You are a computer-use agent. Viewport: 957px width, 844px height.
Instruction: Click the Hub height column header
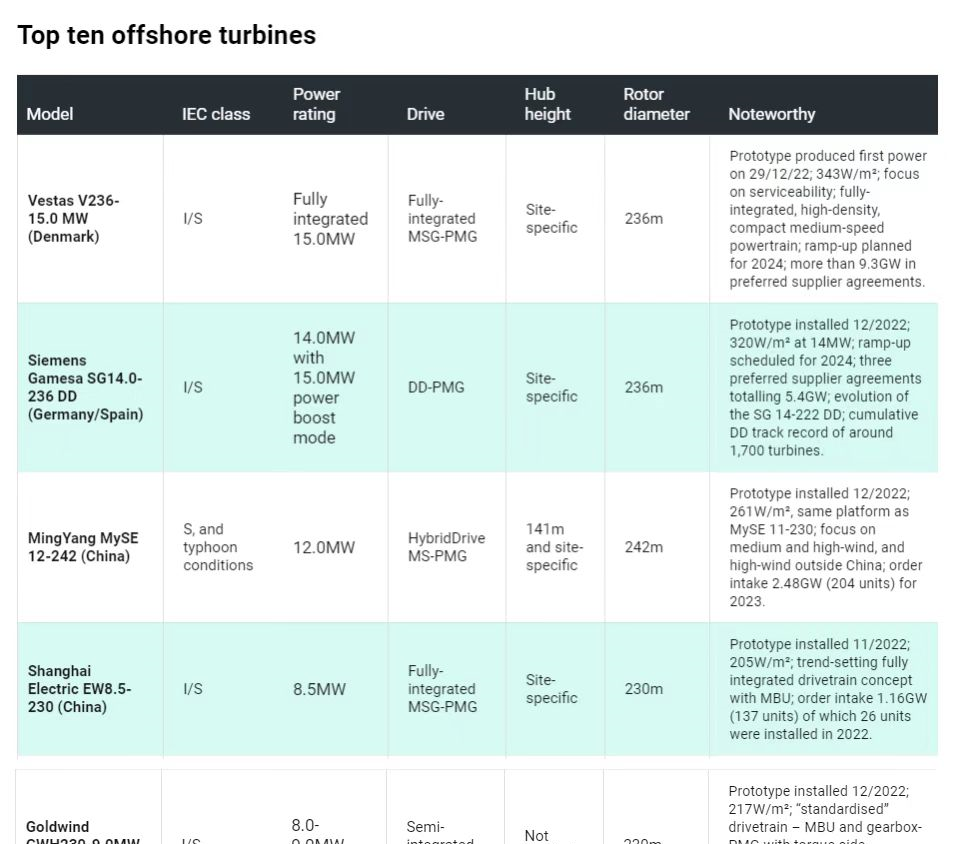[x=547, y=104]
